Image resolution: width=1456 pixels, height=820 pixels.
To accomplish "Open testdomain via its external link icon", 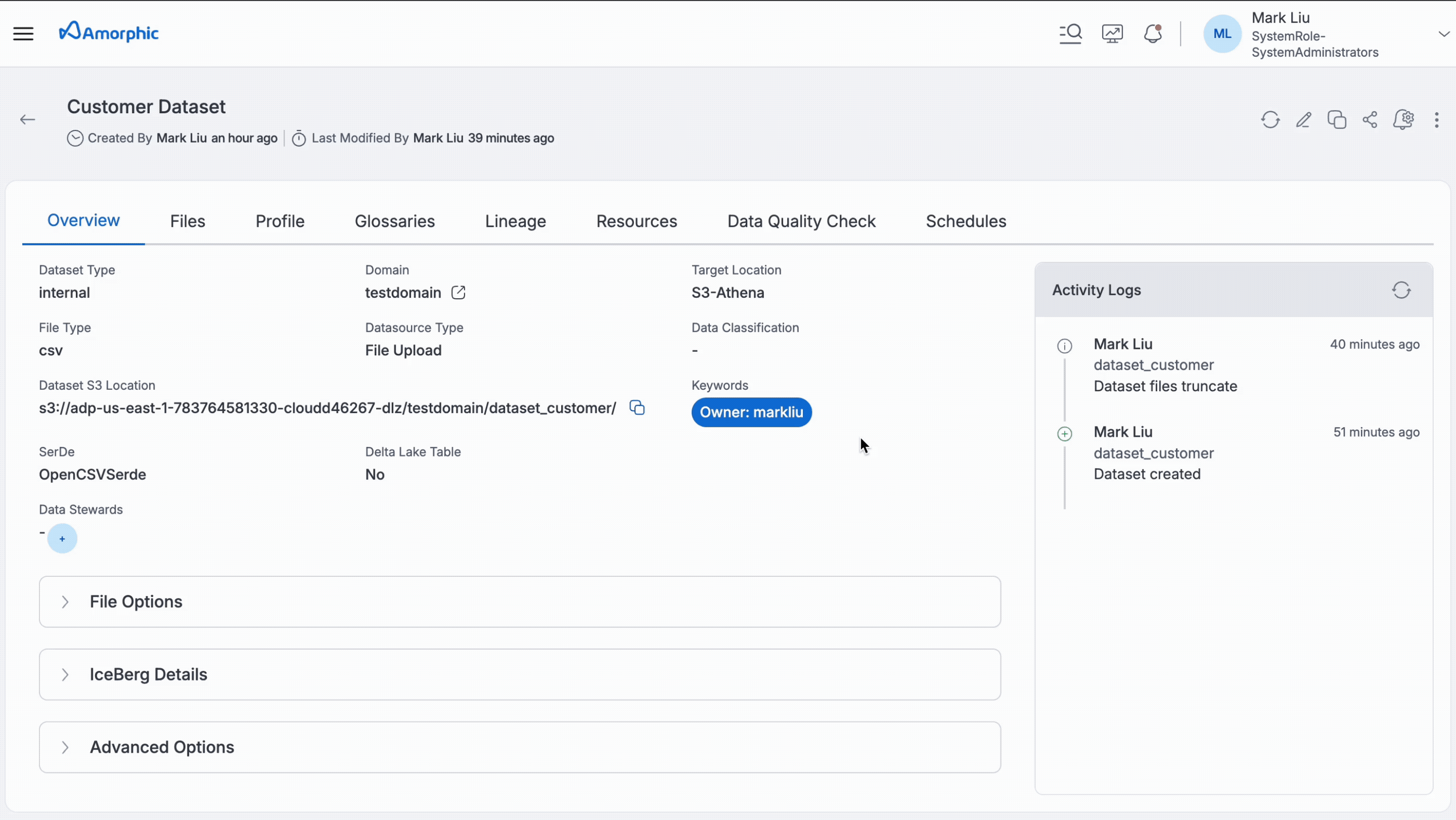I will [459, 293].
